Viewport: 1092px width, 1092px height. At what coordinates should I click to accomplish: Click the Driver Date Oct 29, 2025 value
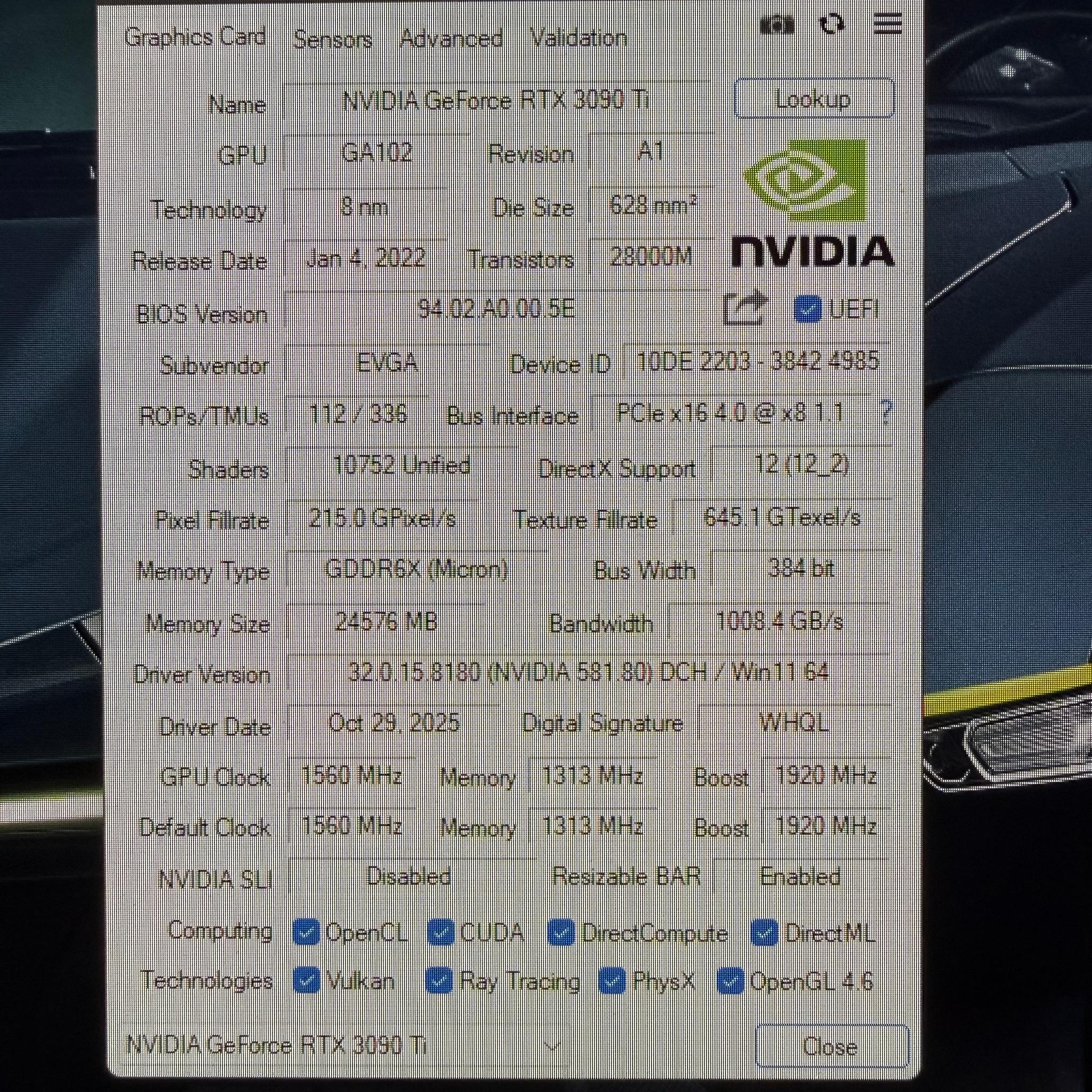(x=394, y=724)
